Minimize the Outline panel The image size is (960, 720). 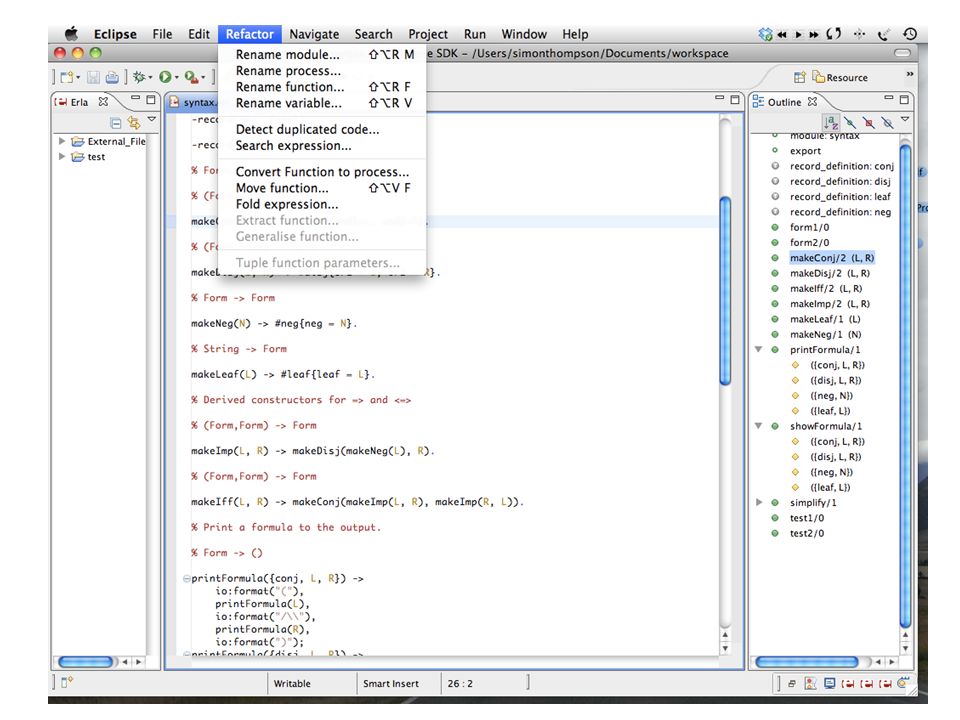coord(889,98)
